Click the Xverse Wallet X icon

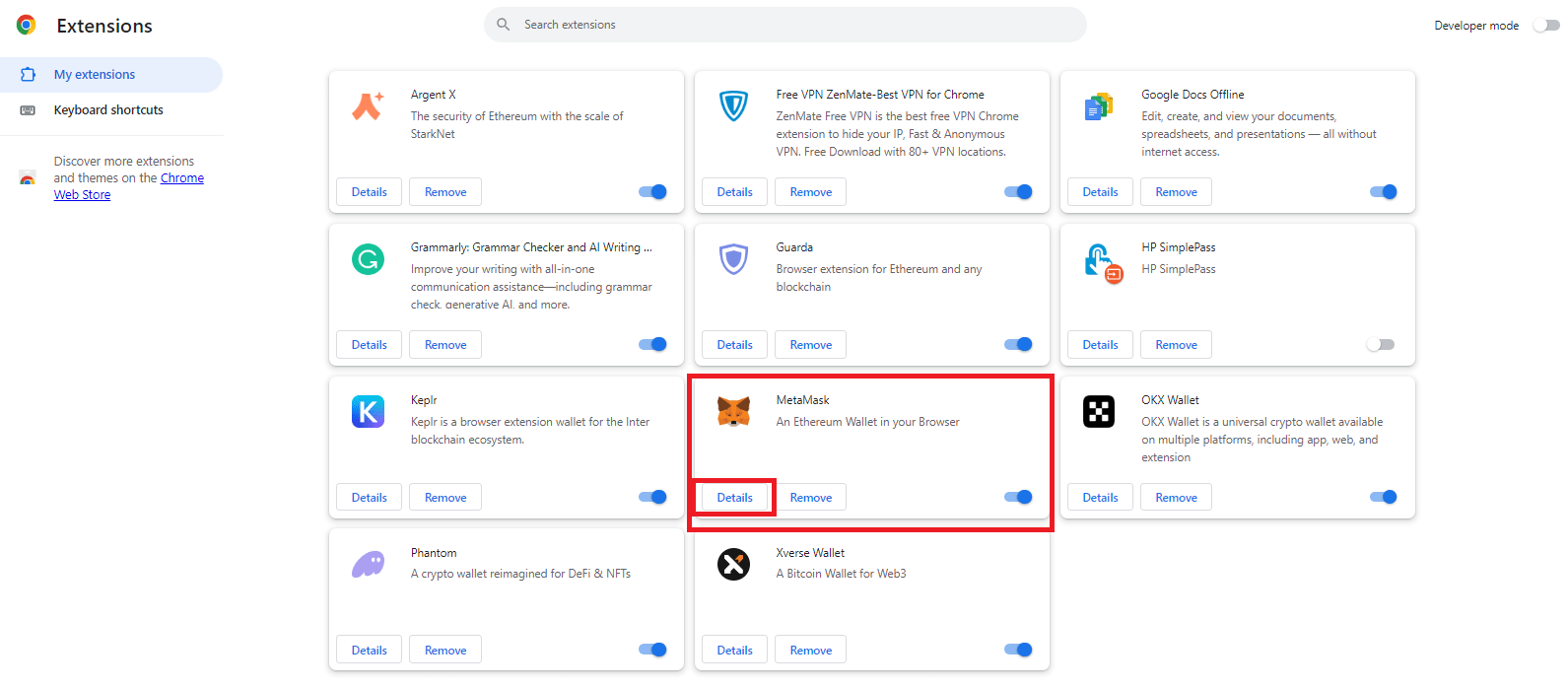click(x=733, y=564)
